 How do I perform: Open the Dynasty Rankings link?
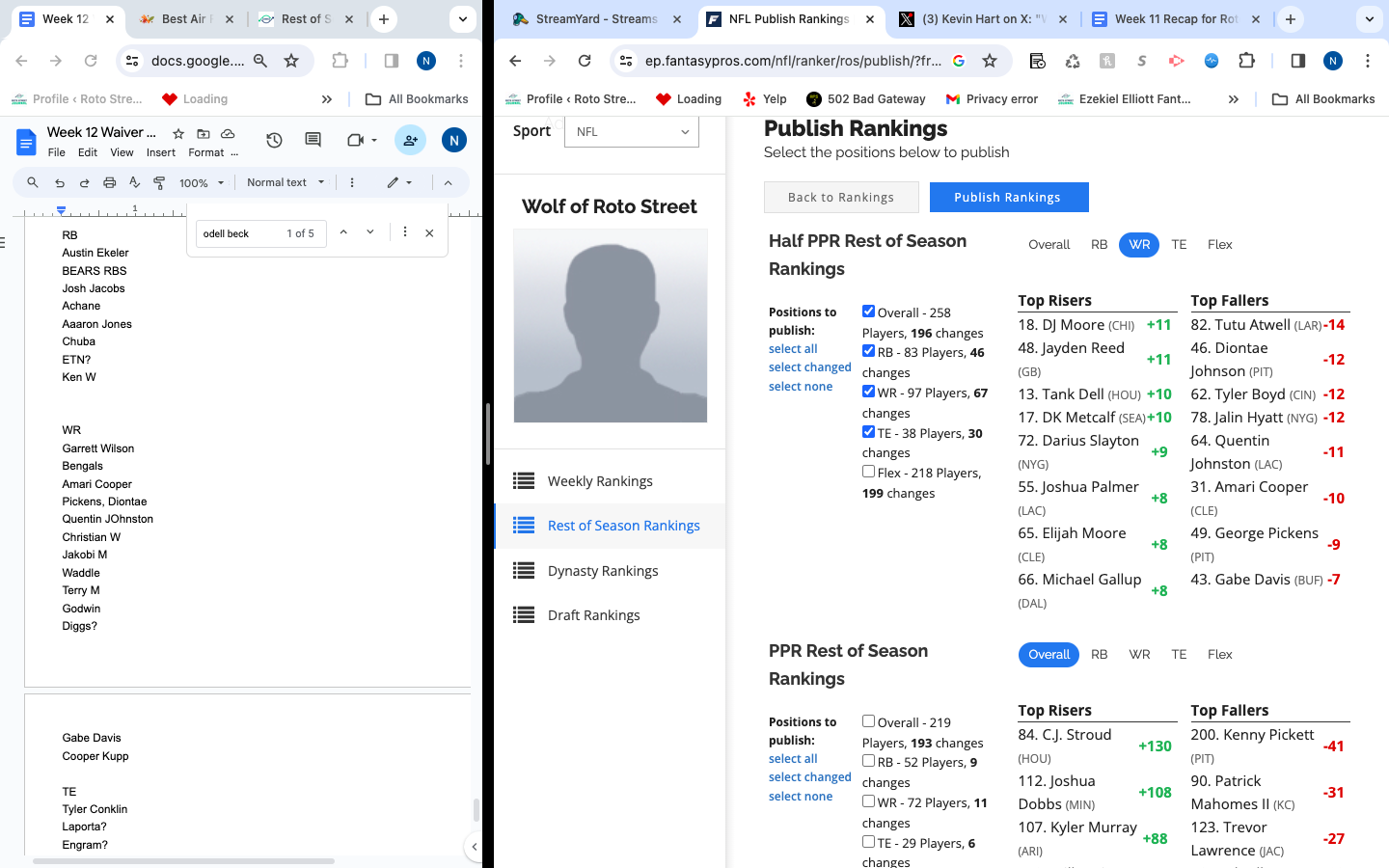pos(603,571)
